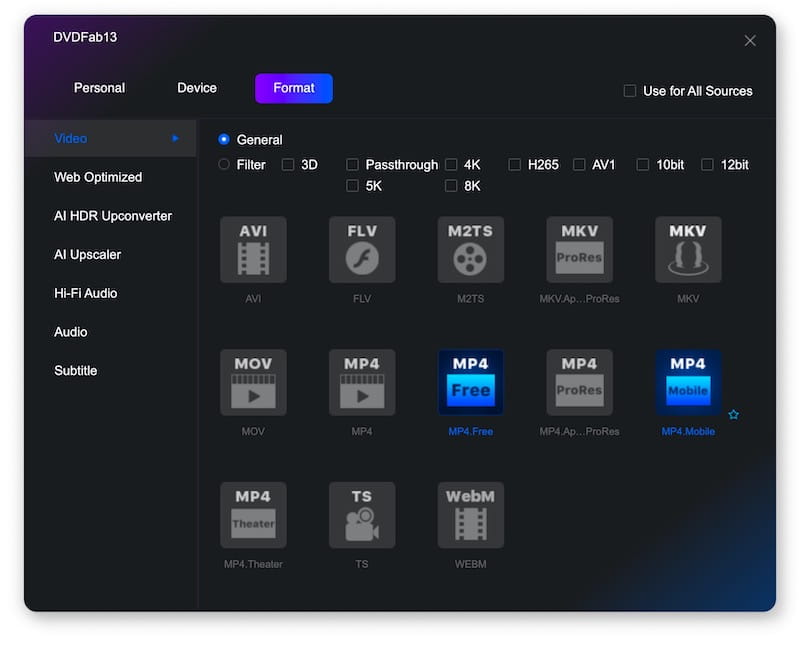Image resolution: width=800 pixels, height=645 pixels.
Task: Select the TS format icon
Action: pos(362,515)
